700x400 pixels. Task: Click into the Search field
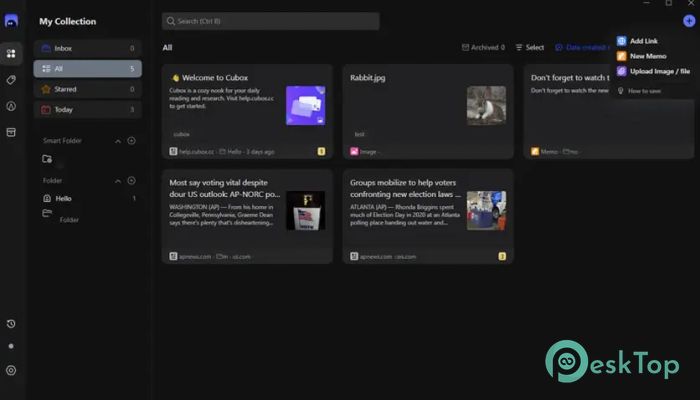[x=271, y=21]
